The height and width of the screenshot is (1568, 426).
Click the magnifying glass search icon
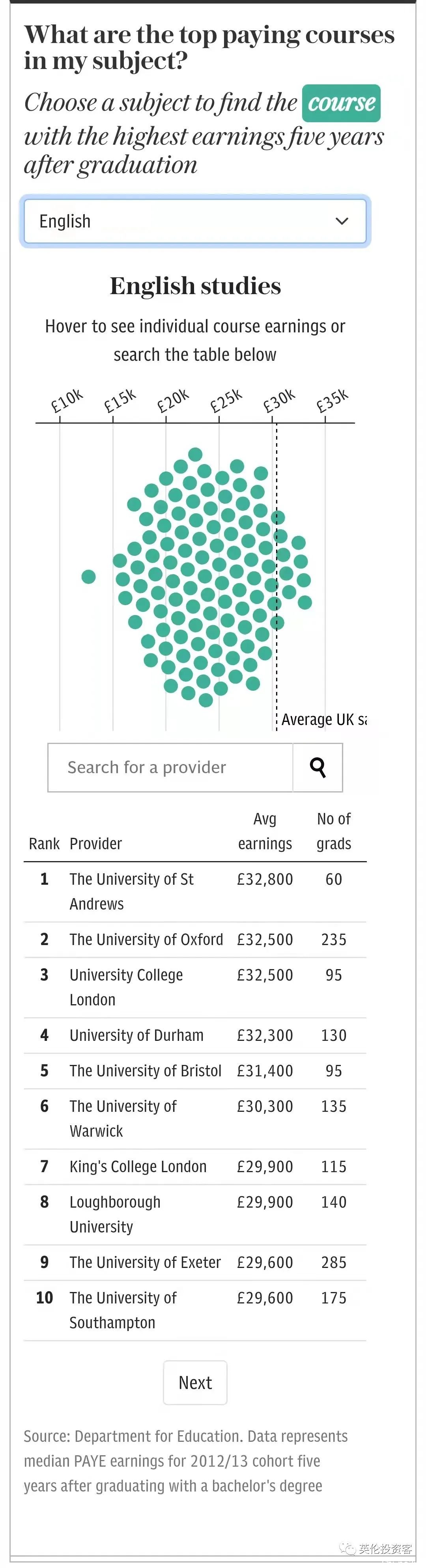[317, 768]
